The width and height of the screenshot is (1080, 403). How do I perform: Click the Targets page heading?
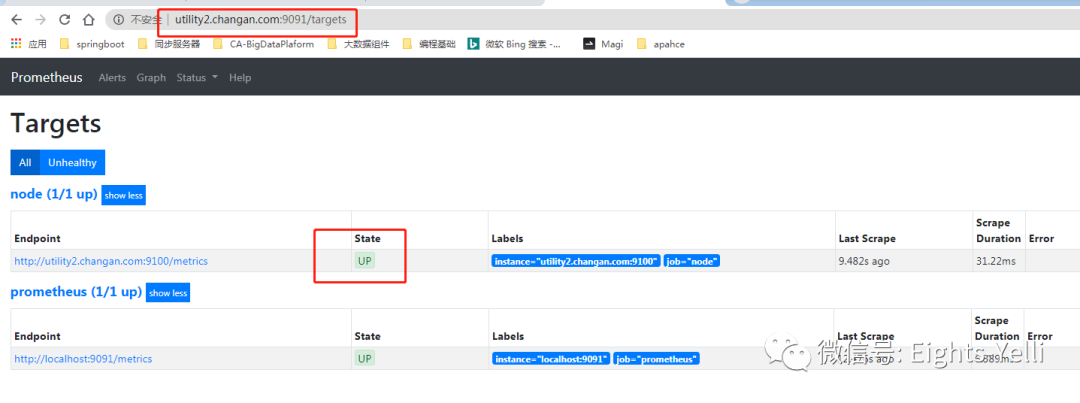56,124
